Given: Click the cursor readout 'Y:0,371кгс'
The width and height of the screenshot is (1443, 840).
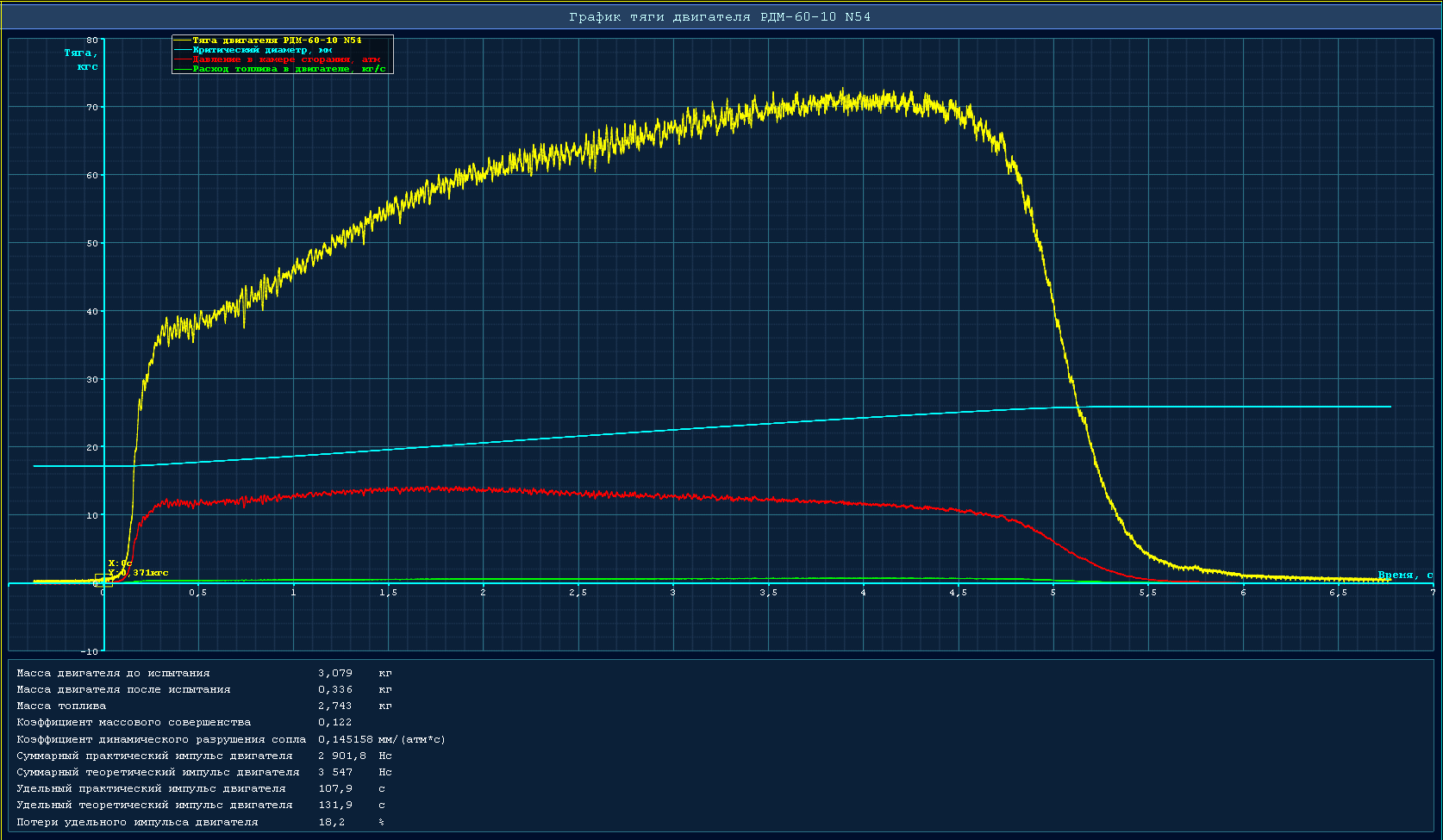Looking at the screenshot, I should pos(138,572).
